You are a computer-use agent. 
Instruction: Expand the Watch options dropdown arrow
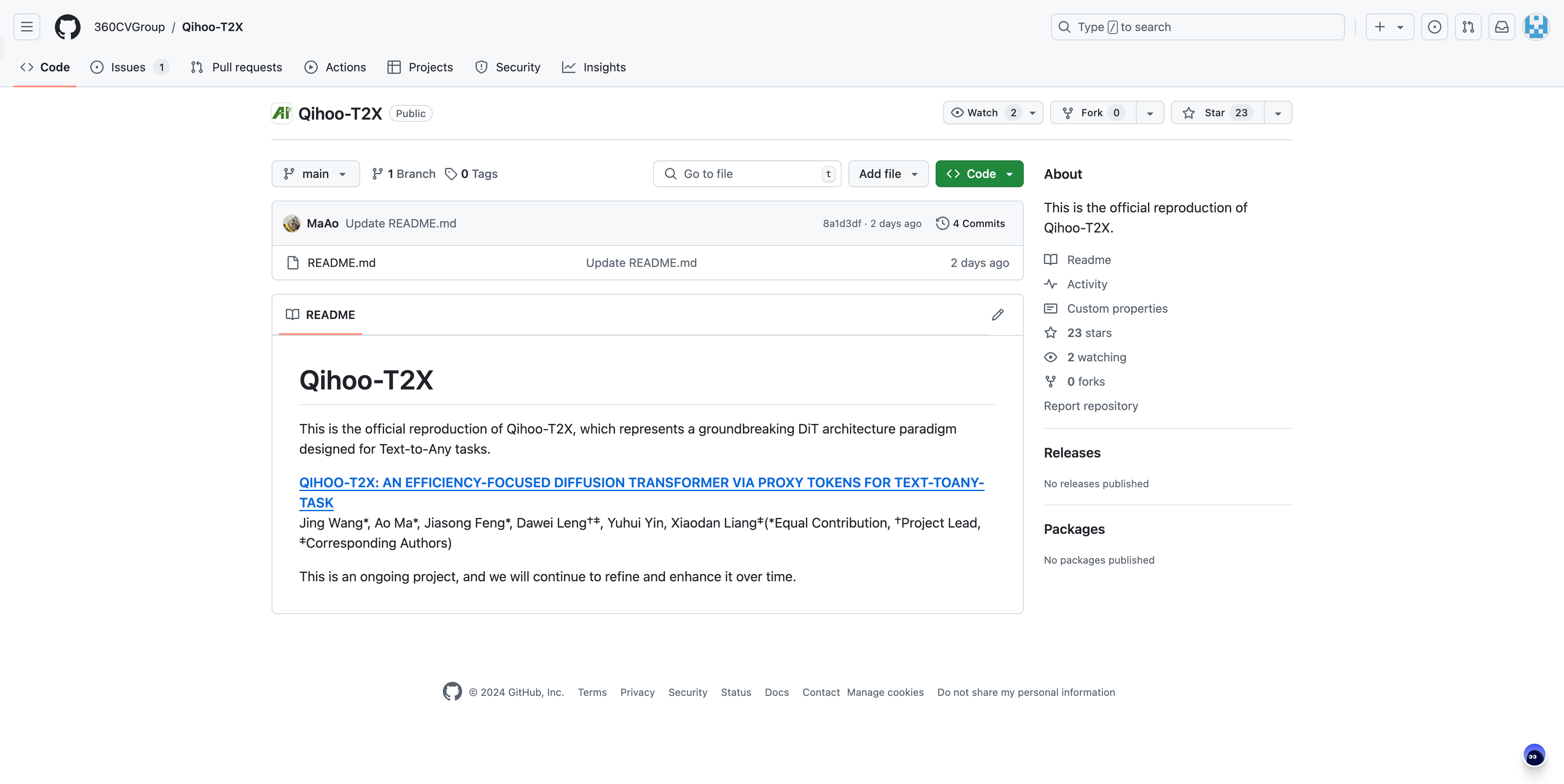tap(1032, 113)
